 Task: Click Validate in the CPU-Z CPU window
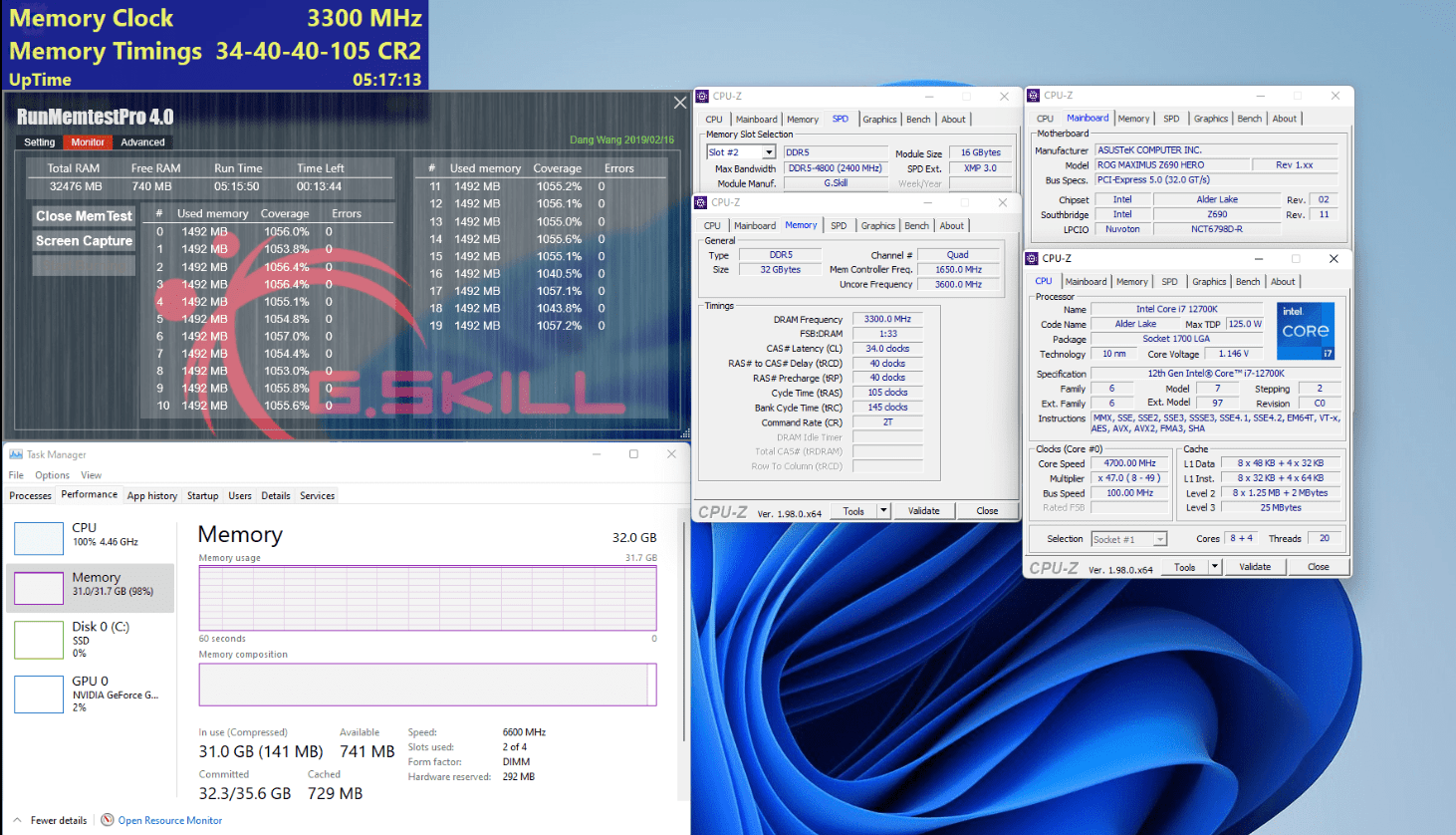[1255, 567]
